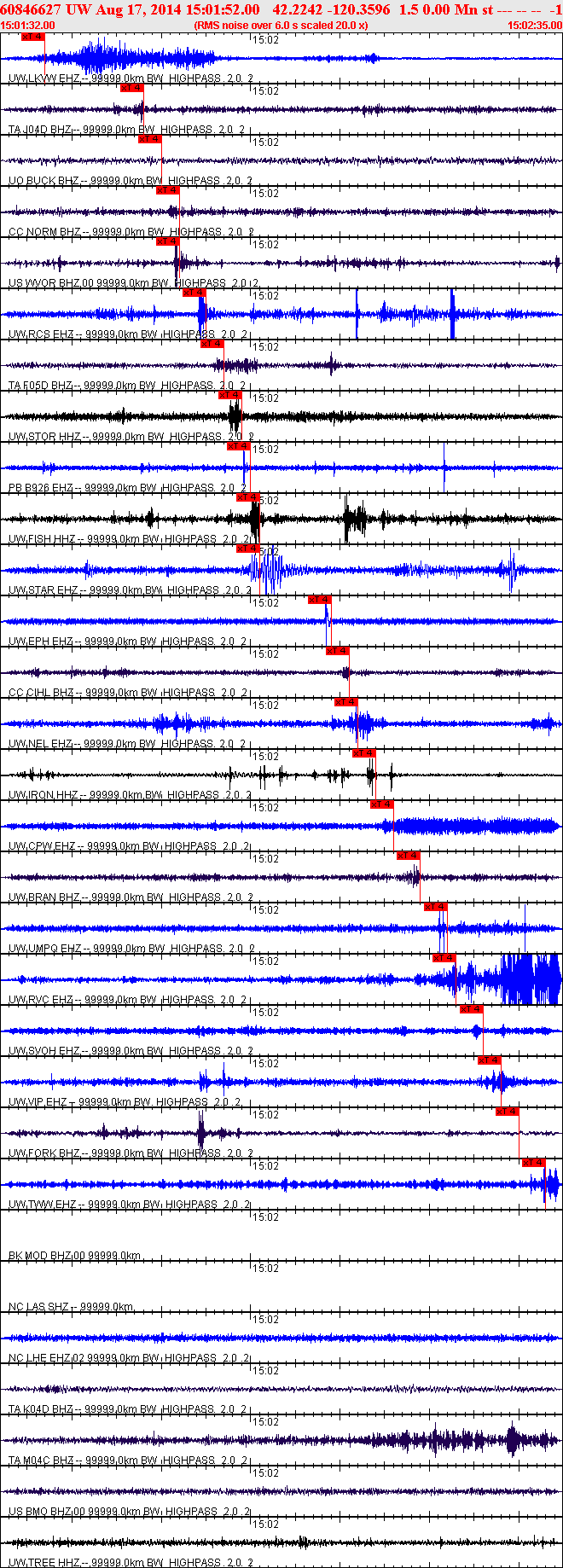Click the RMS noise scaling note
Image resolution: width=563 pixels, height=1568 pixels.
[x=281, y=26]
